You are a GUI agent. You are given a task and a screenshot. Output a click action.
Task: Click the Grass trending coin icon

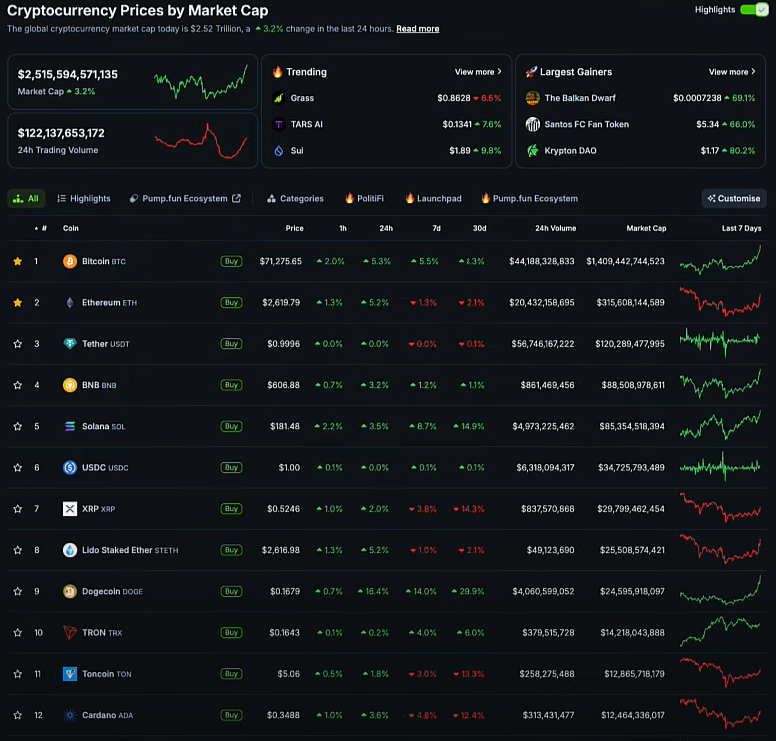(279, 98)
